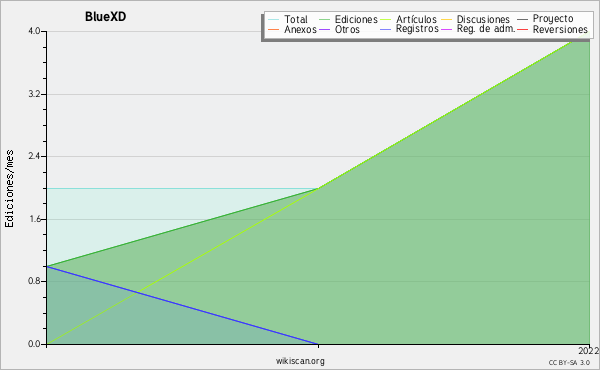Click the 'Anexos' legend label
600x370 pixels.
[300, 29]
